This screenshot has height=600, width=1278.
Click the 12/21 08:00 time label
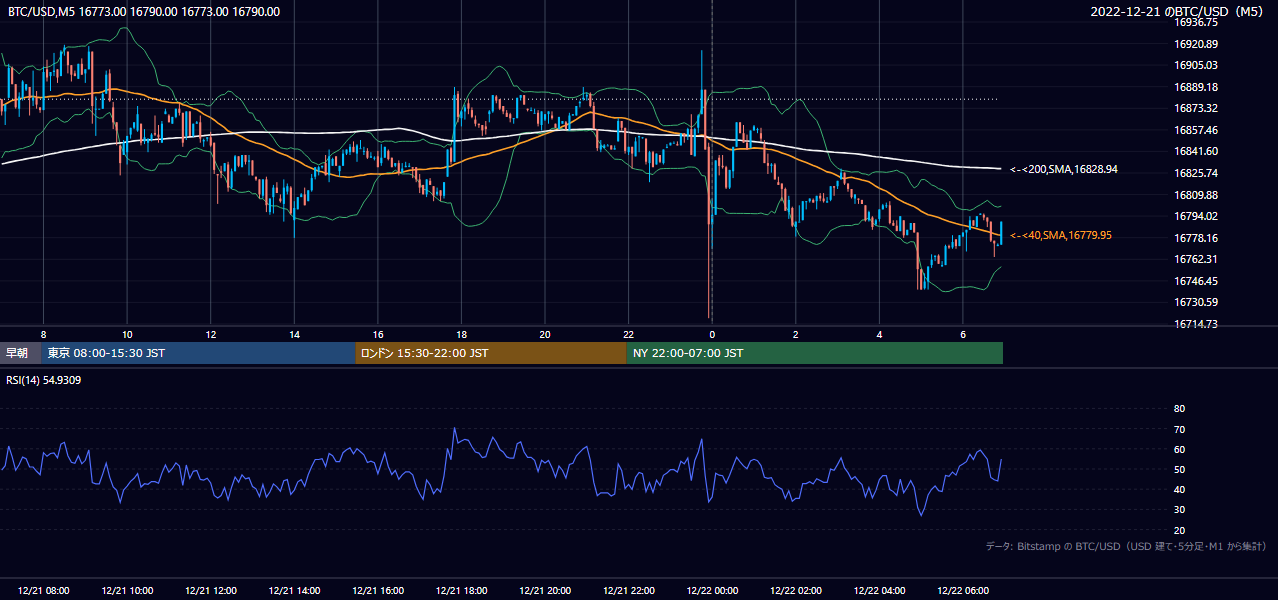(44, 591)
